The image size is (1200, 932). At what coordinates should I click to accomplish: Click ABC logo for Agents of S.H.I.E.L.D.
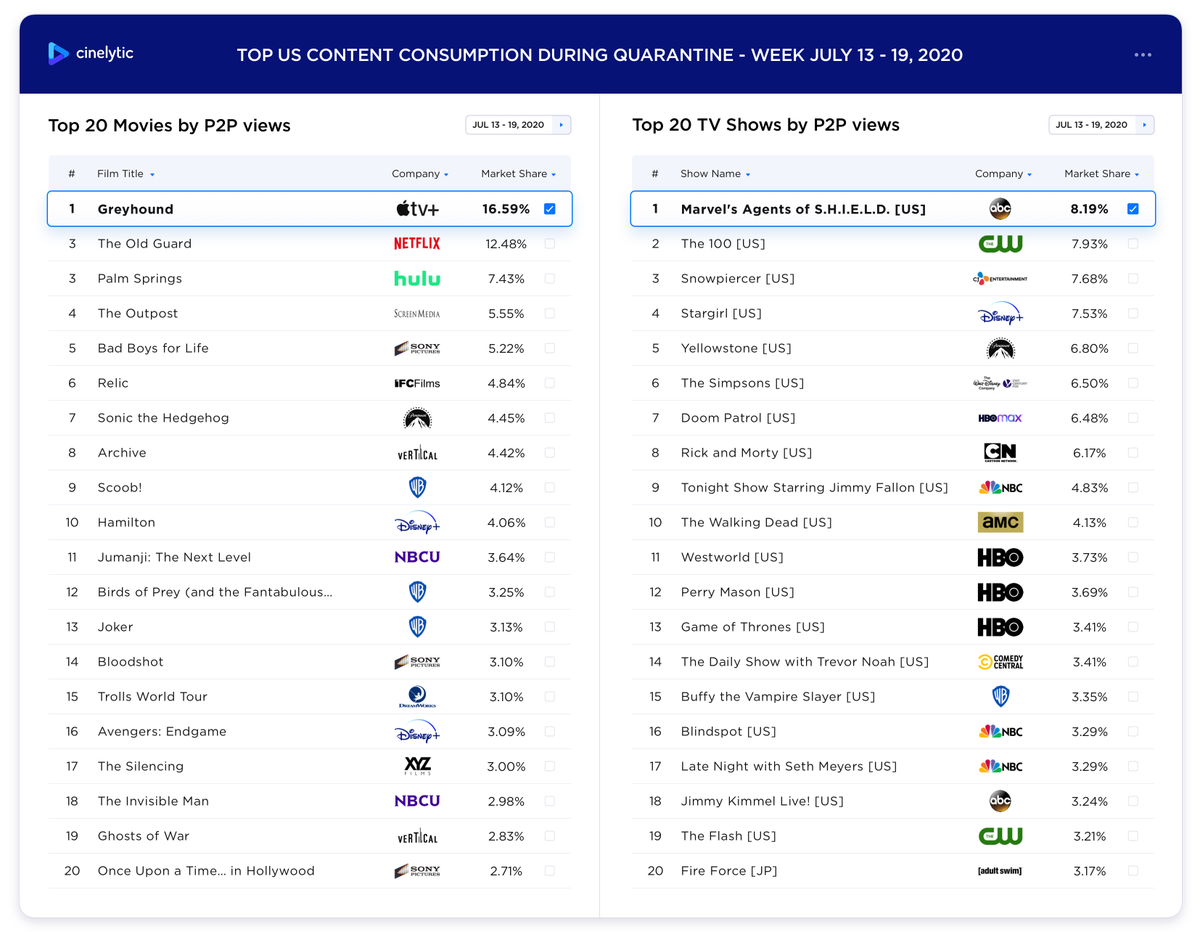pos(1000,209)
